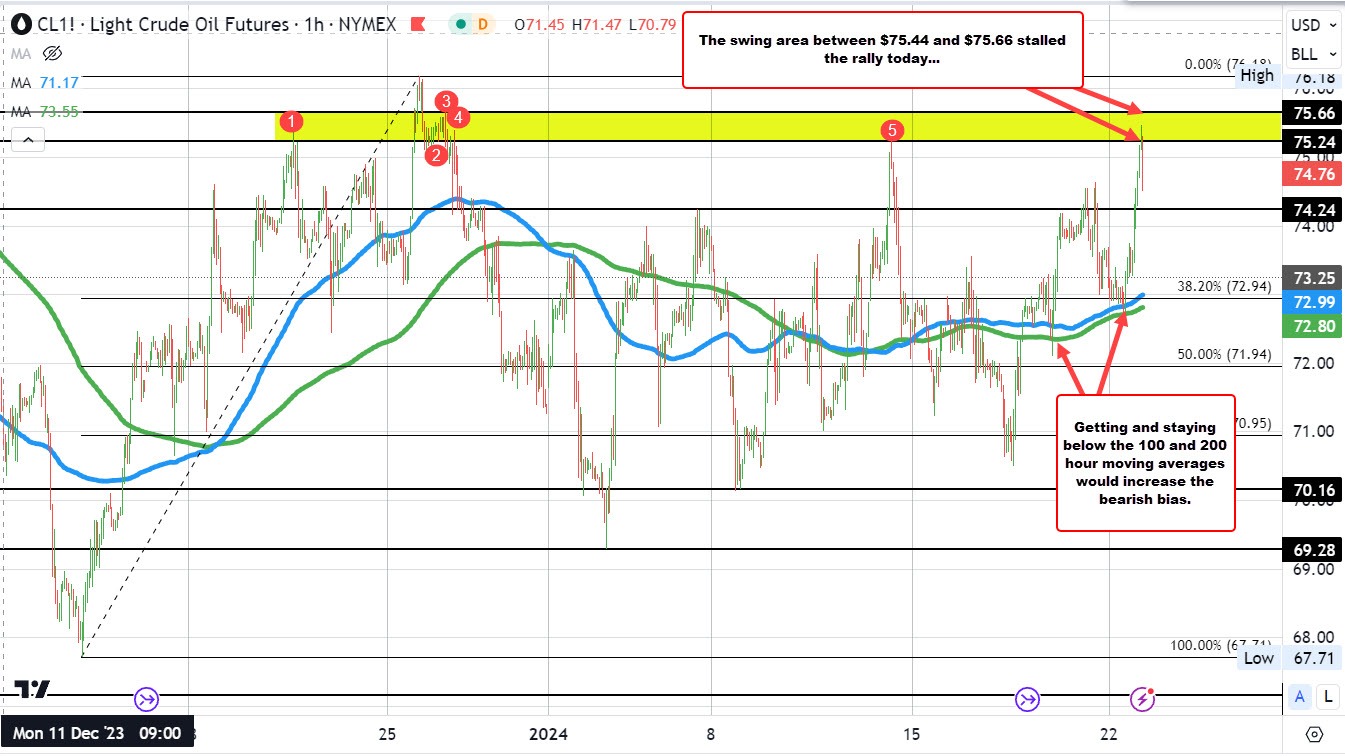Screen dimensions: 1345x756
Task: Toggle the A auto scale button
Action: 1300,696
